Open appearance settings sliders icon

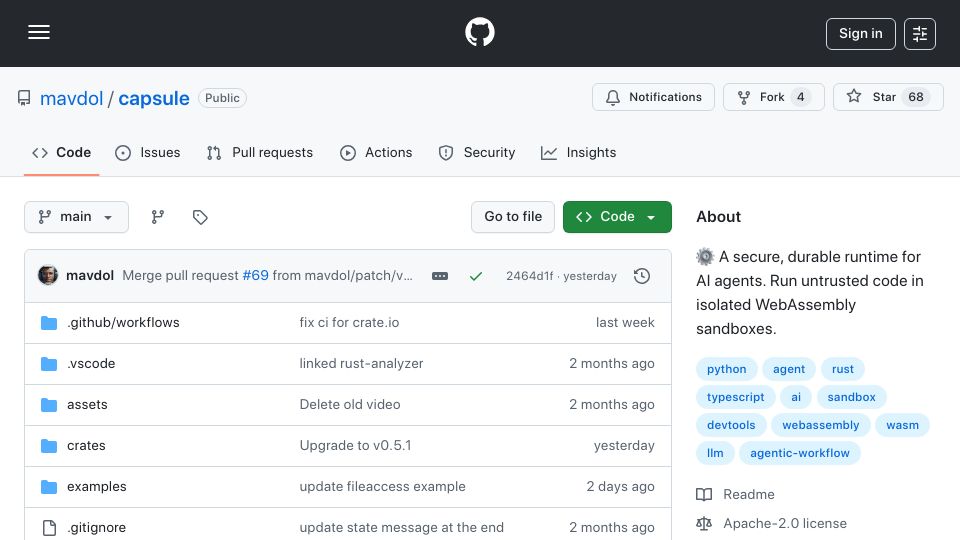click(x=920, y=34)
